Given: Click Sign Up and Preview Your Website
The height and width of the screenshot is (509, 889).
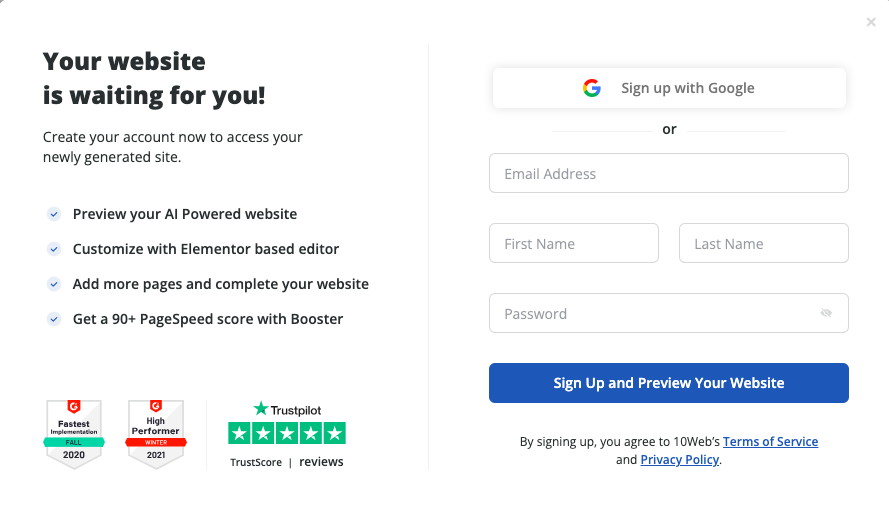Looking at the screenshot, I should pyautogui.click(x=669, y=383).
